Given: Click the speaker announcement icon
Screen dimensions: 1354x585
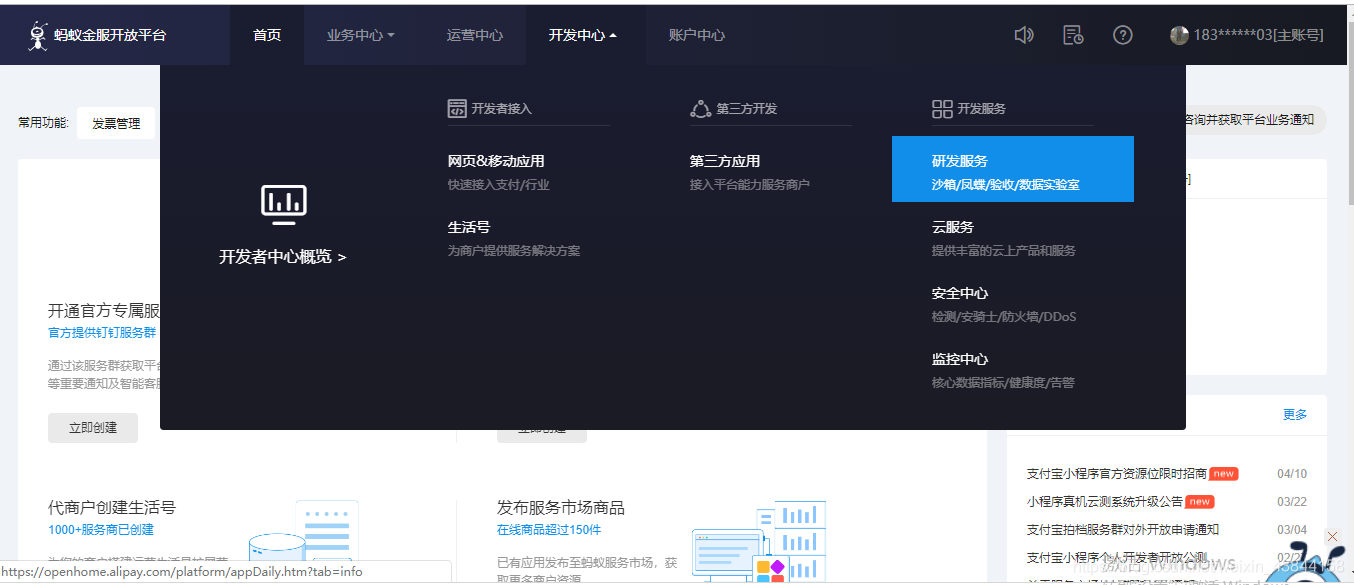Looking at the screenshot, I should pyautogui.click(x=1024, y=35).
